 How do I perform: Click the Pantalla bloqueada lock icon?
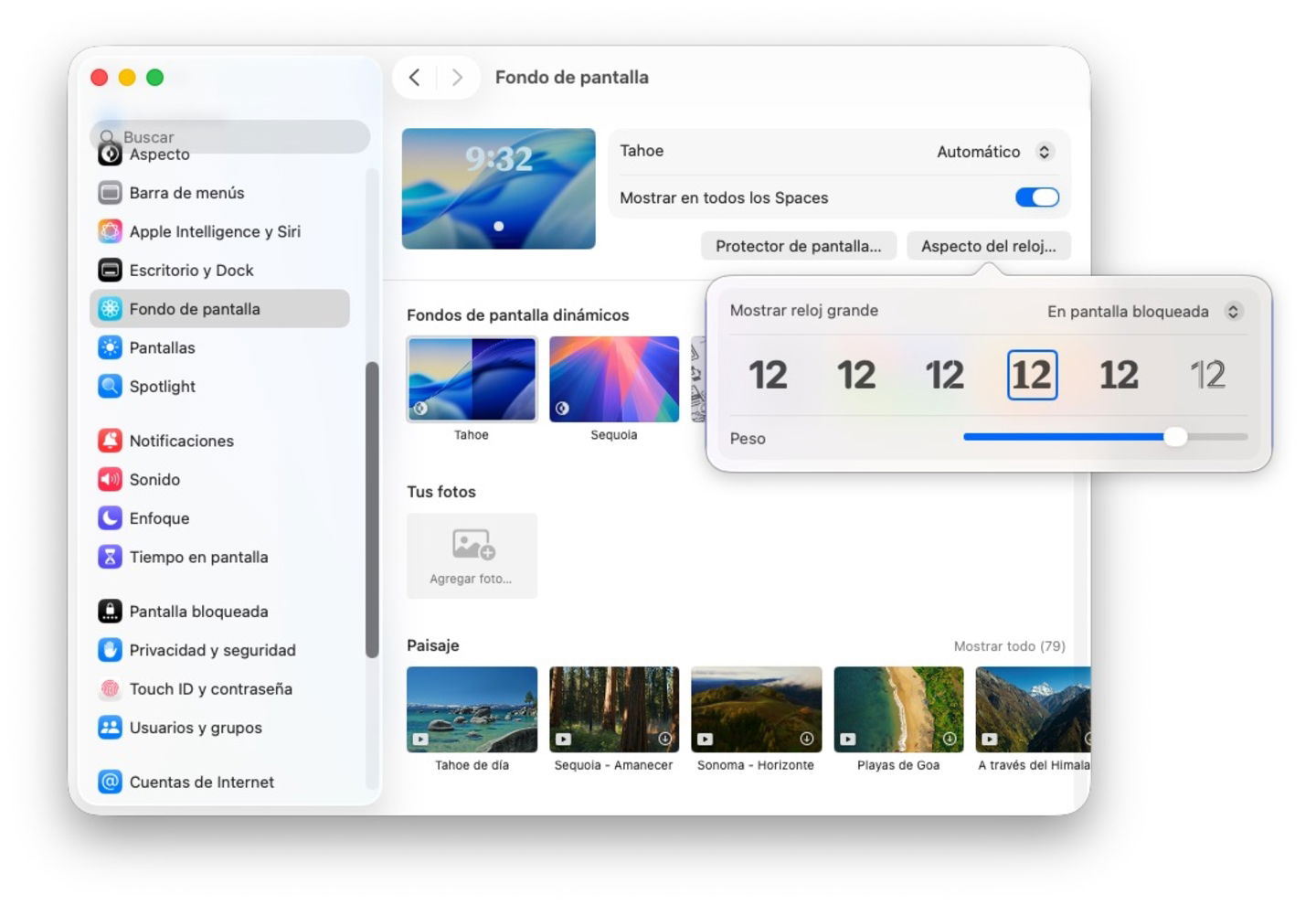(110, 612)
